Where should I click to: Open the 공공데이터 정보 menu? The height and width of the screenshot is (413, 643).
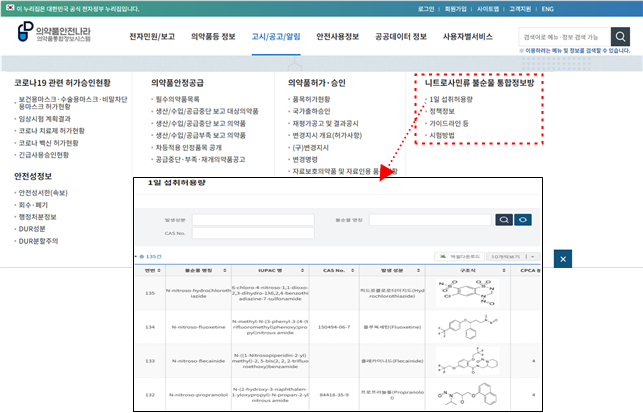(401, 37)
